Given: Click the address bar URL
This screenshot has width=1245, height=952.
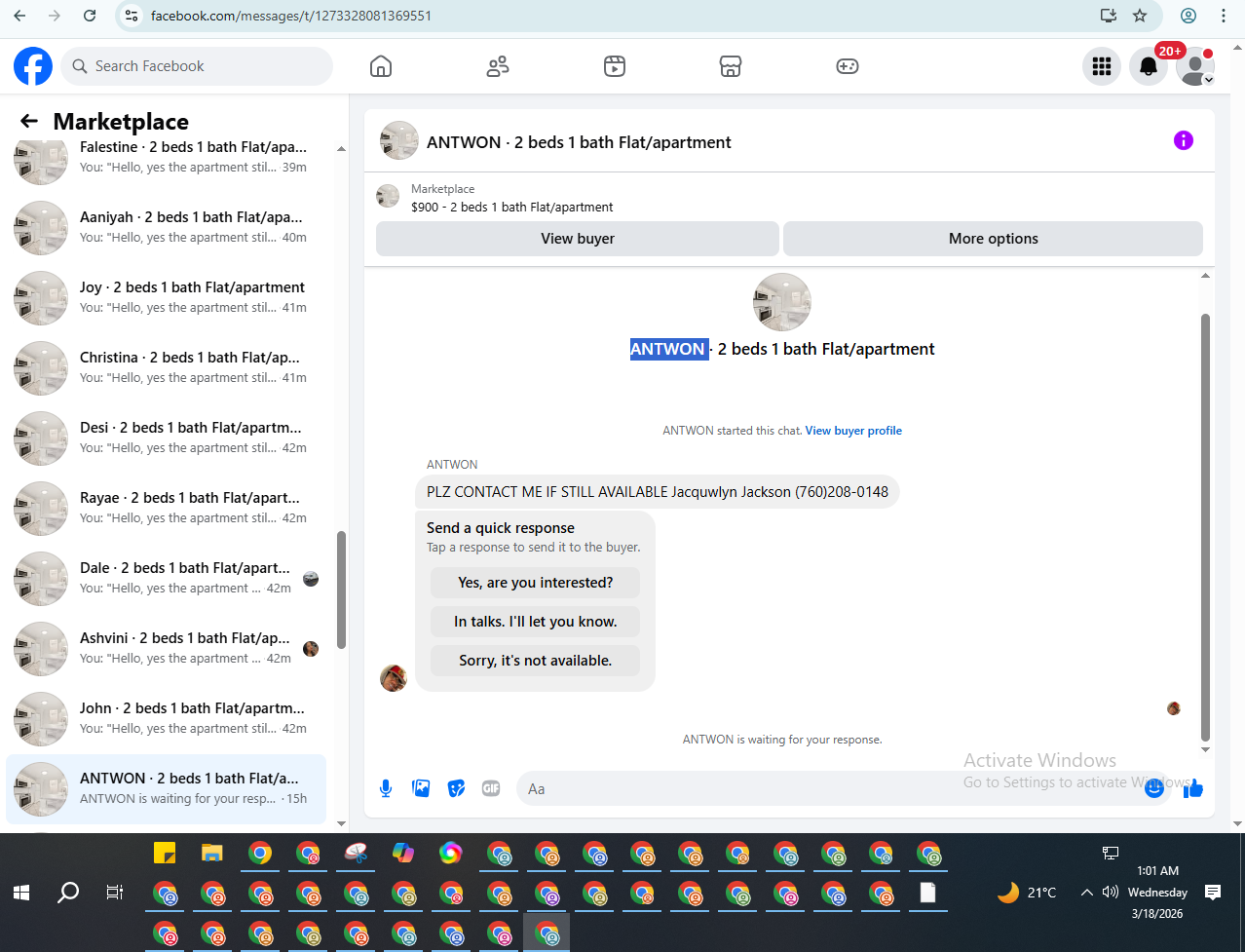Looking at the screenshot, I should tap(291, 16).
